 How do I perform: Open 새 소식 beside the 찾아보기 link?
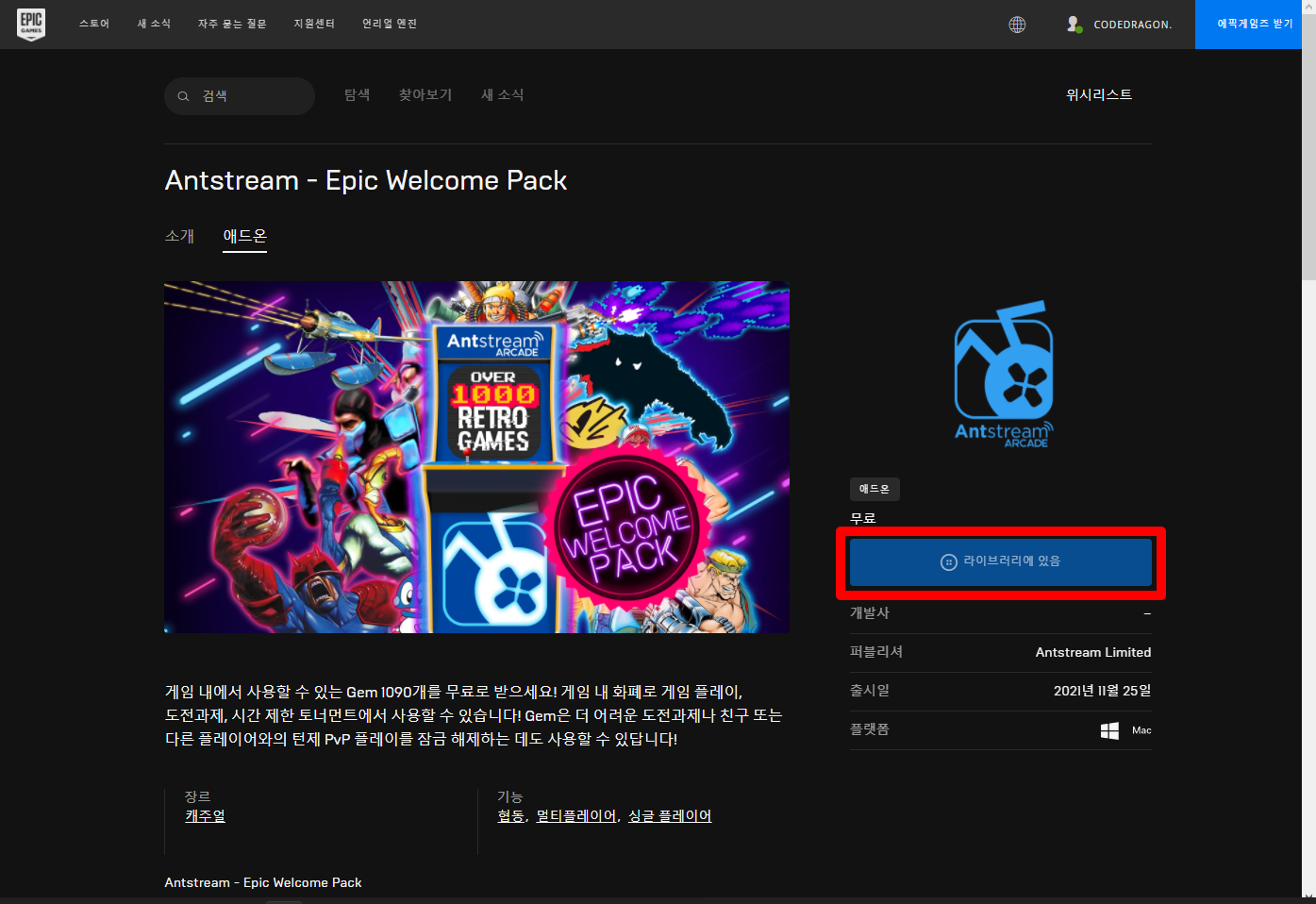(x=502, y=95)
